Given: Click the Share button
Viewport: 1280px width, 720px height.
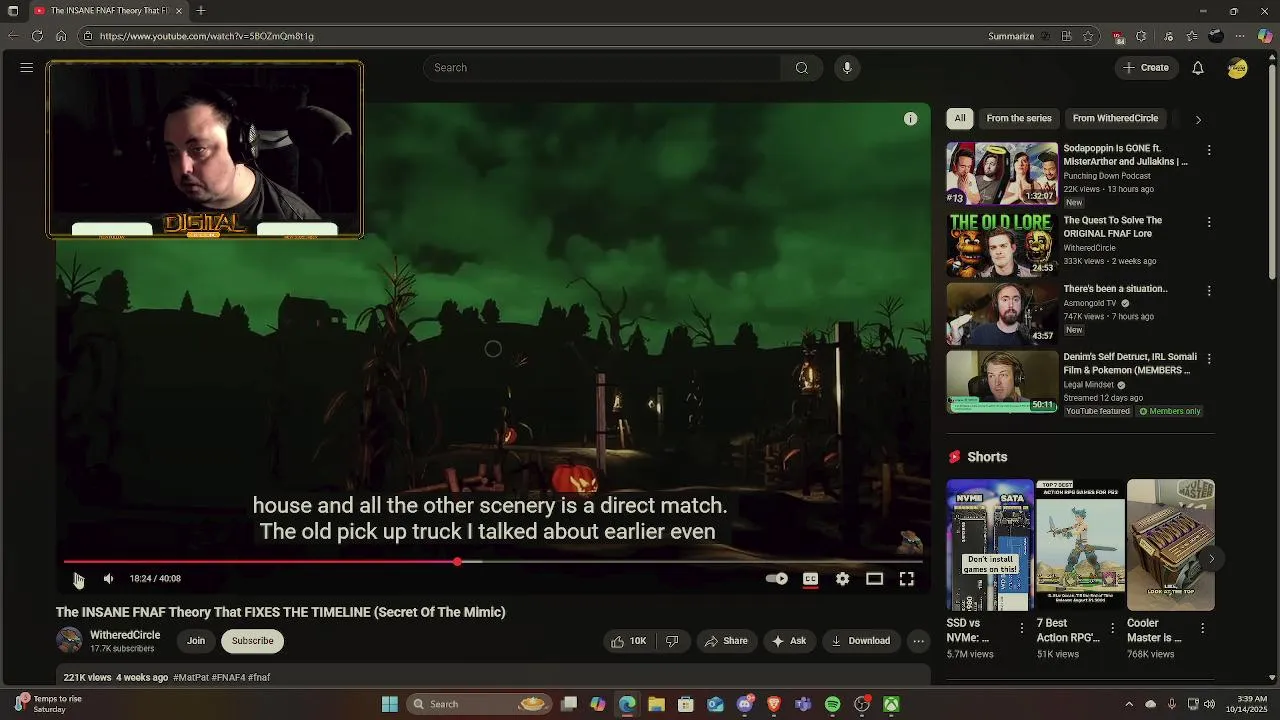Looking at the screenshot, I should tap(726, 641).
